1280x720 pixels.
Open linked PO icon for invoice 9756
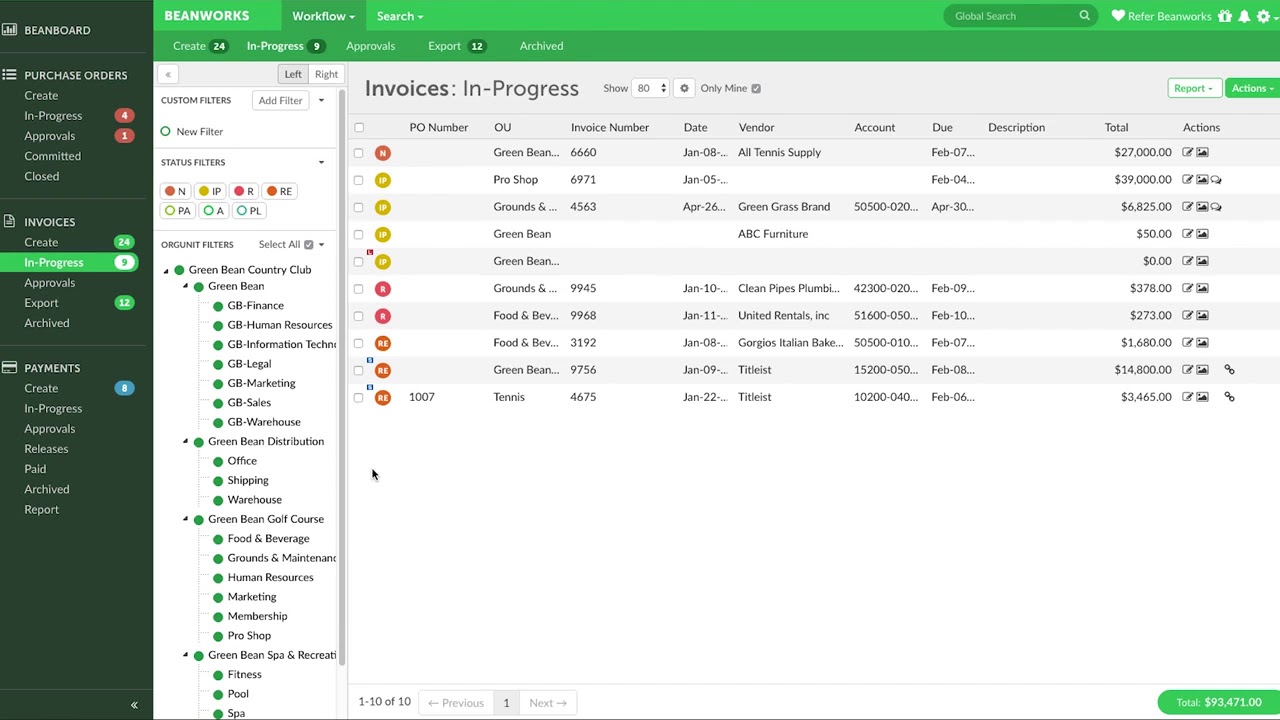[x=1229, y=370]
